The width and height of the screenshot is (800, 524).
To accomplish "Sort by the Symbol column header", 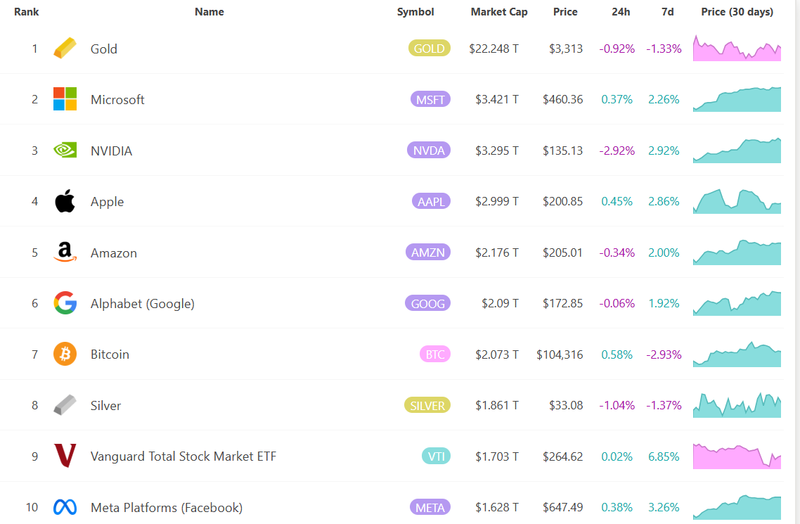I will (x=415, y=12).
